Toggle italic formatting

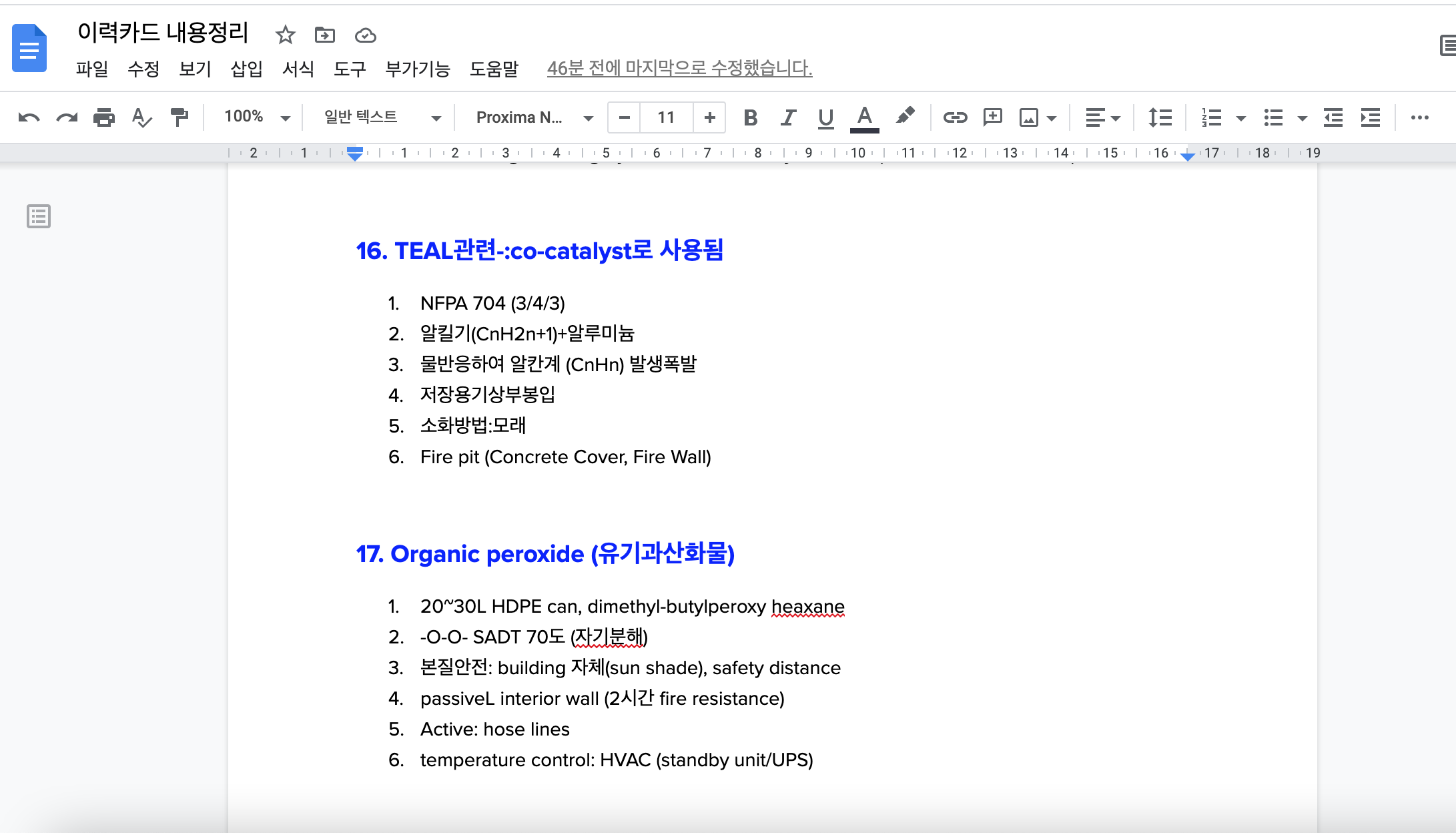788,117
